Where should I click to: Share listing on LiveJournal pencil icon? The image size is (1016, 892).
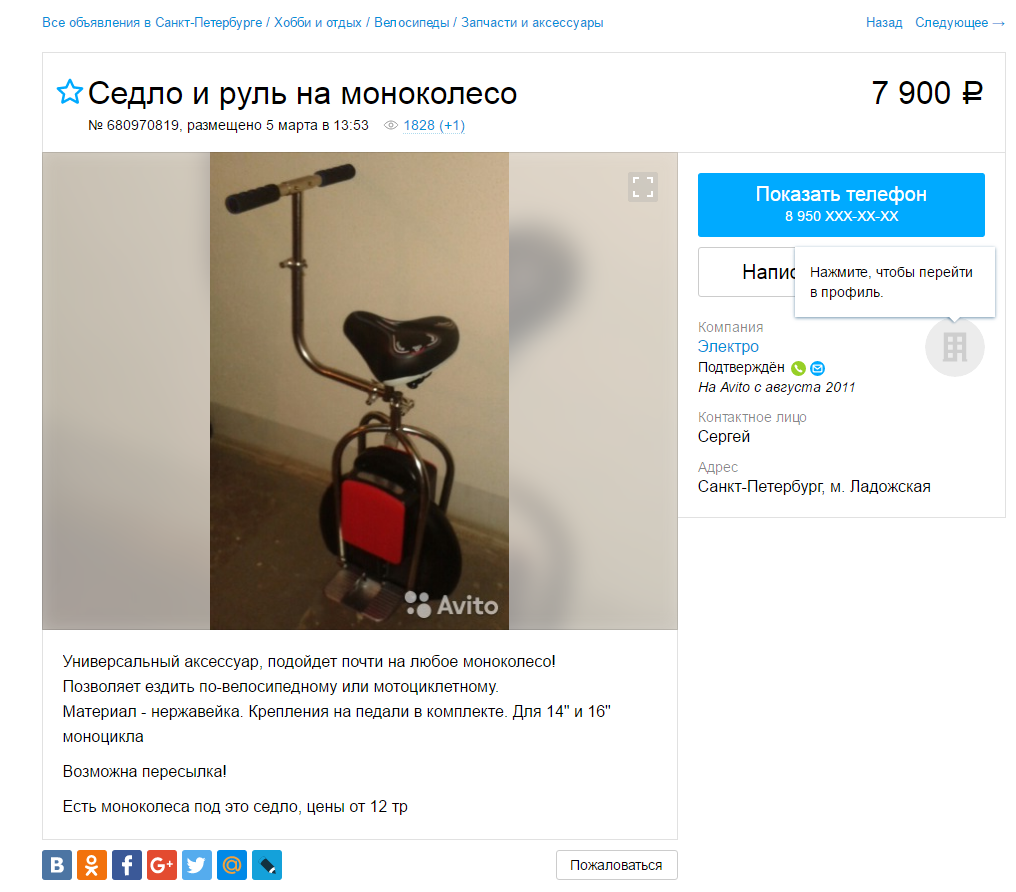click(267, 865)
